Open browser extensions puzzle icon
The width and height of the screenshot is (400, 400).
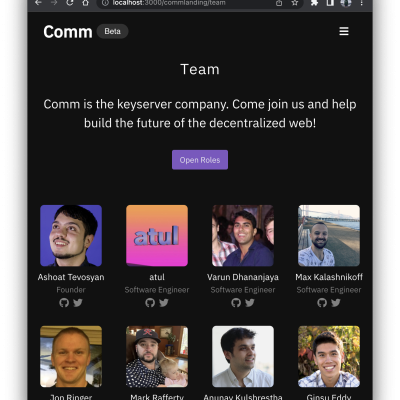tap(314, 3)
